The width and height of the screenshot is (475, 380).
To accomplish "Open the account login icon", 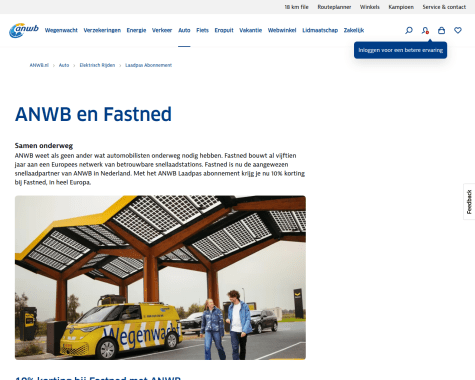I will click(425, 30).
